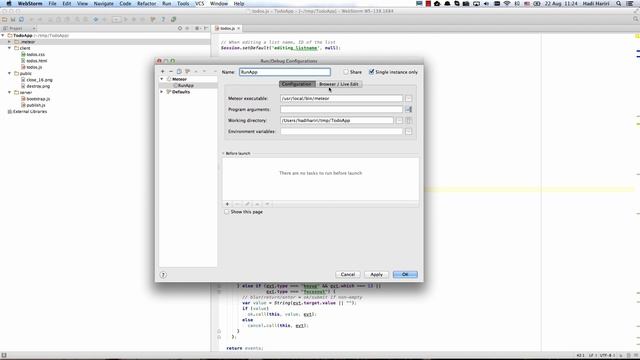Click the Wi-Fi icon in menu bar

[507, 3]
